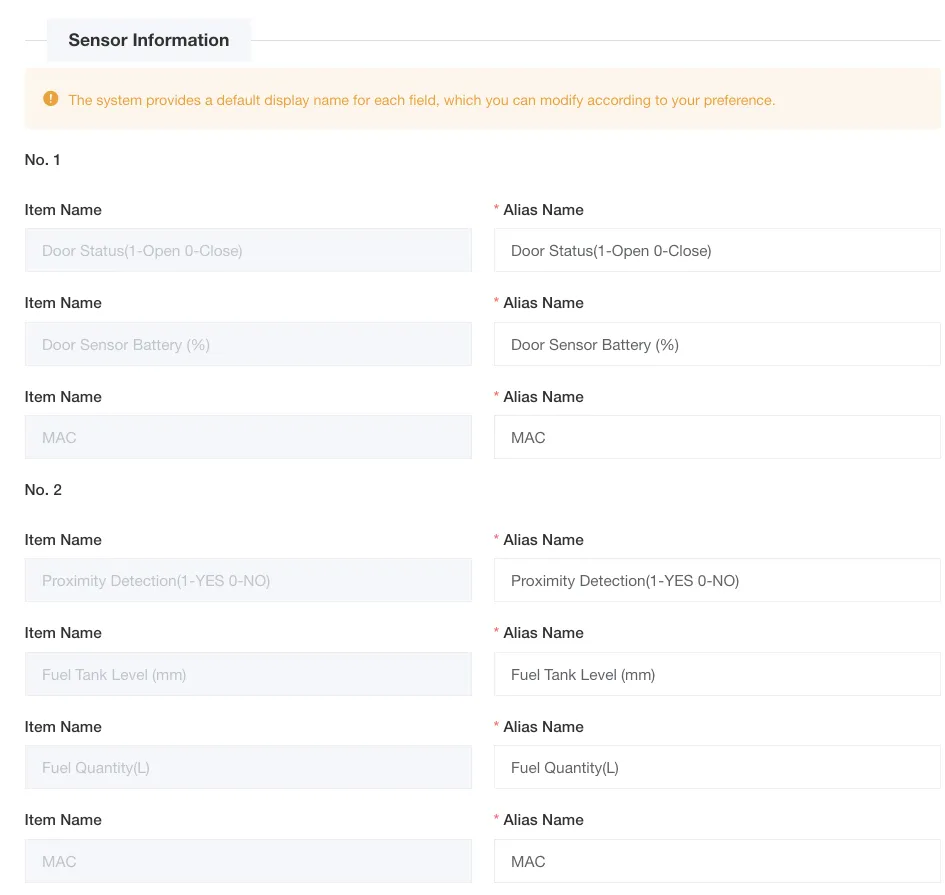
Task: Edit the Door Sensor Battery (%) alias field
Action: (716, 345)
